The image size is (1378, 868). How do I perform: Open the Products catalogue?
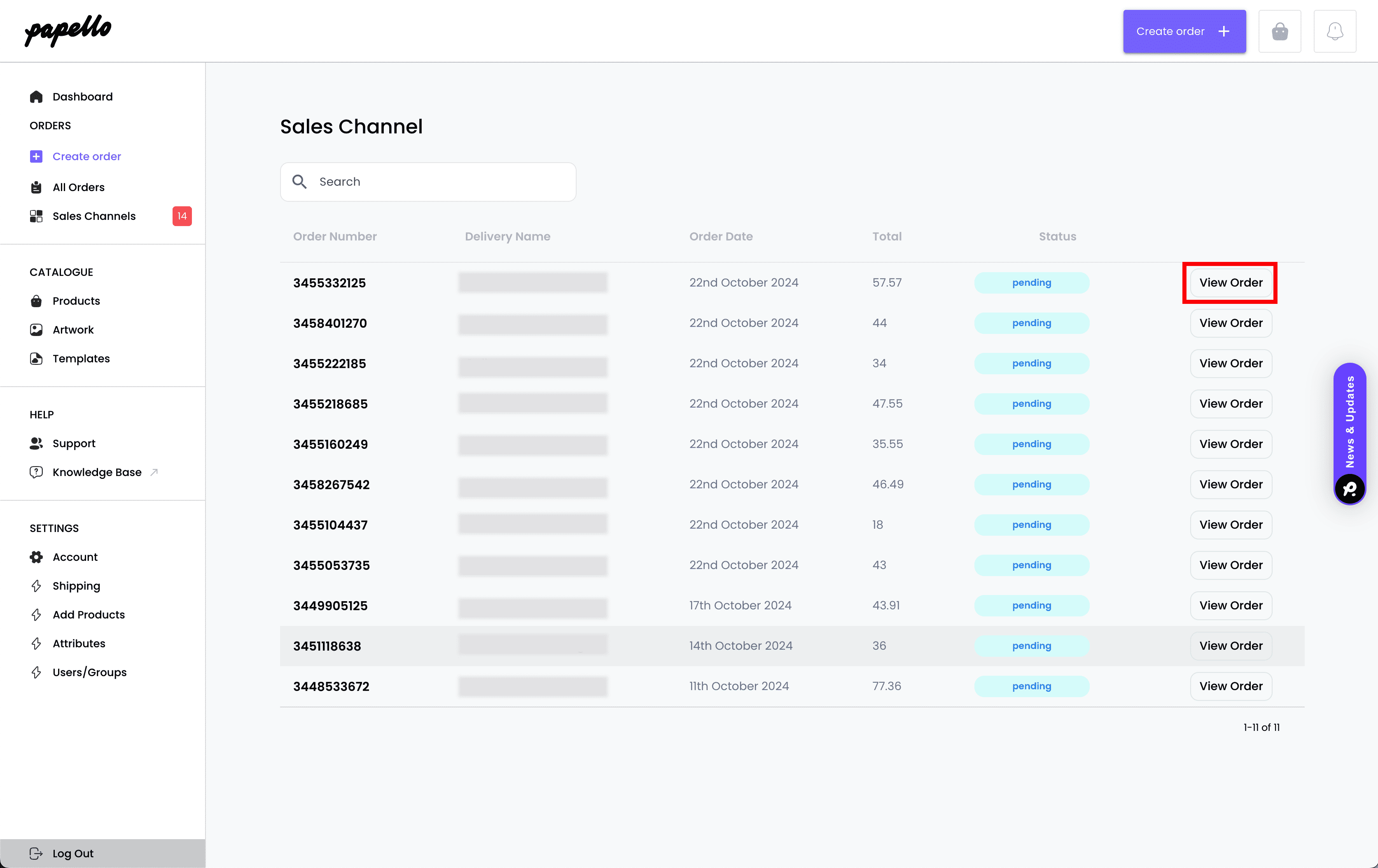click(76, 301)
